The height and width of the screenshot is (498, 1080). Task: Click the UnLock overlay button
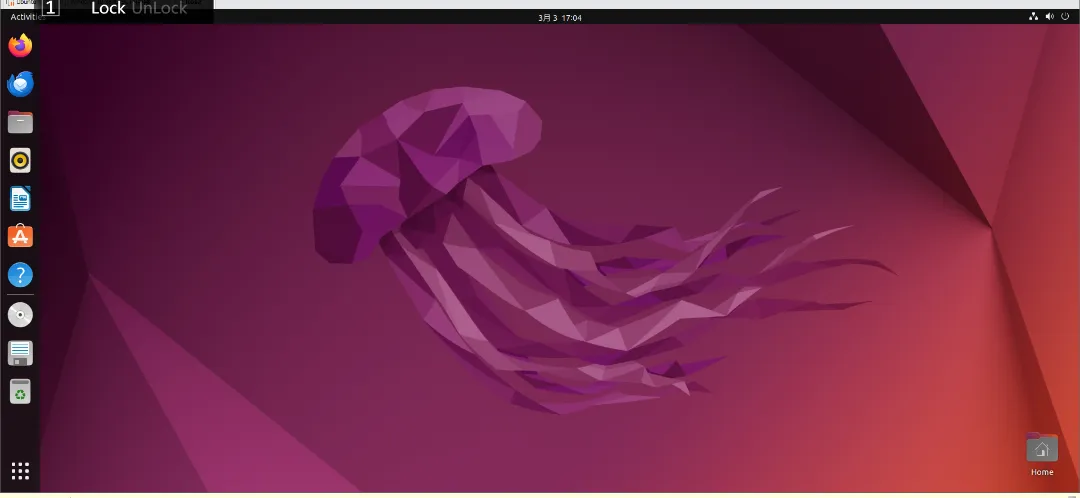tap(159, 8)
